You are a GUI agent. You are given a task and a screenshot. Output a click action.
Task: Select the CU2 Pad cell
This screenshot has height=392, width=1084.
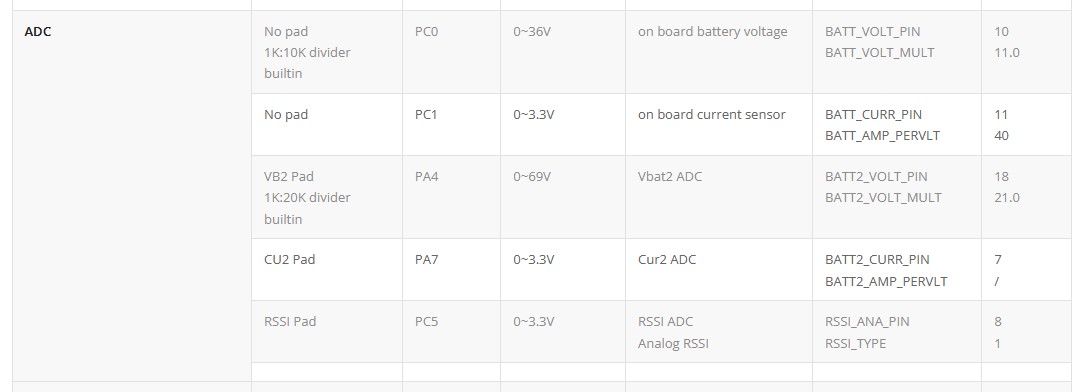point(327,270)
